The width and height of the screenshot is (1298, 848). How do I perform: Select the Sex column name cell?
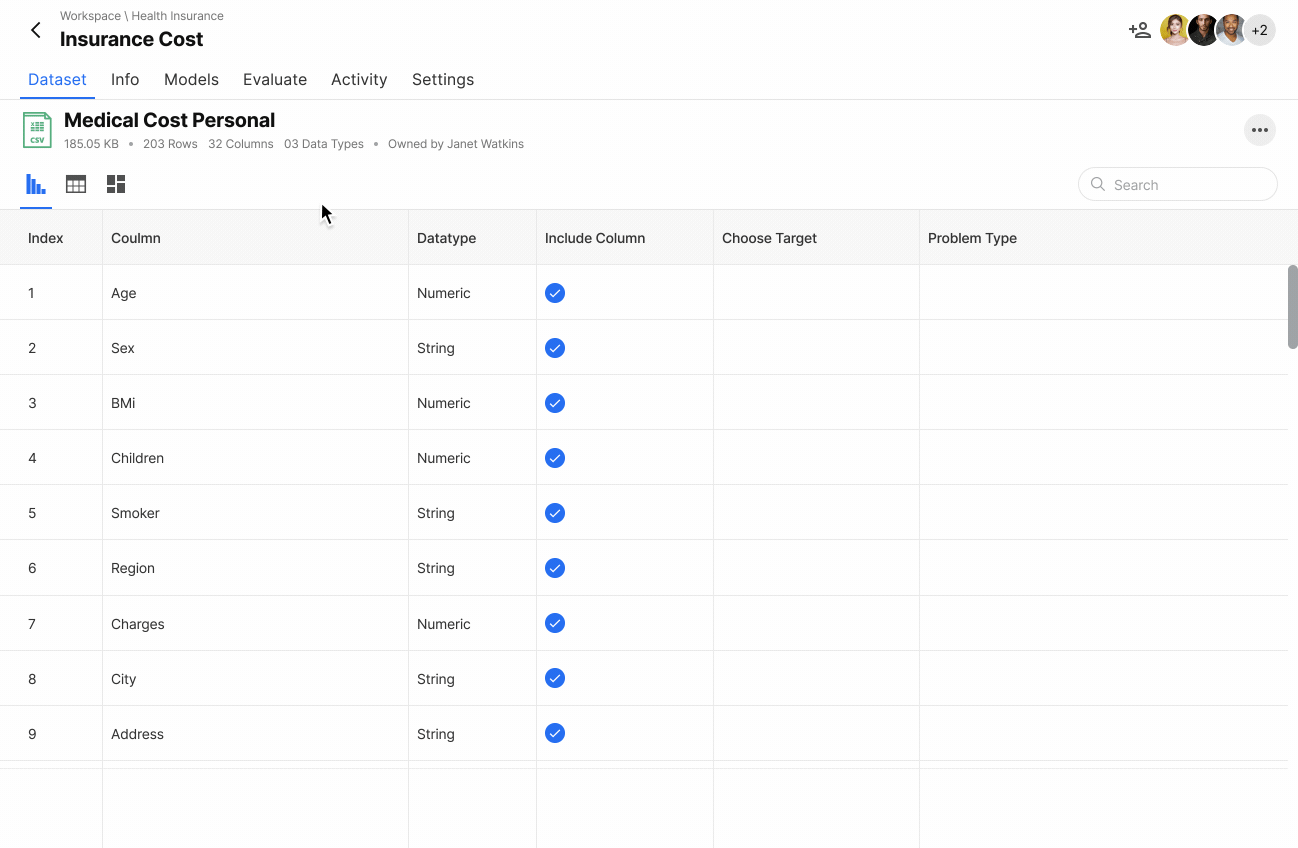click(x=255, y=348)
